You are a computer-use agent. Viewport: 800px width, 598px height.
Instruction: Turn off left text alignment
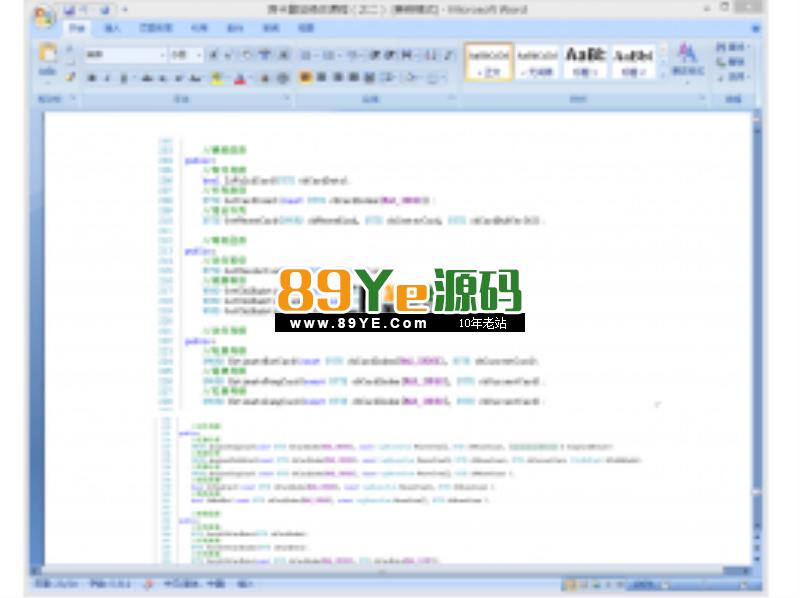click(305, 78)
